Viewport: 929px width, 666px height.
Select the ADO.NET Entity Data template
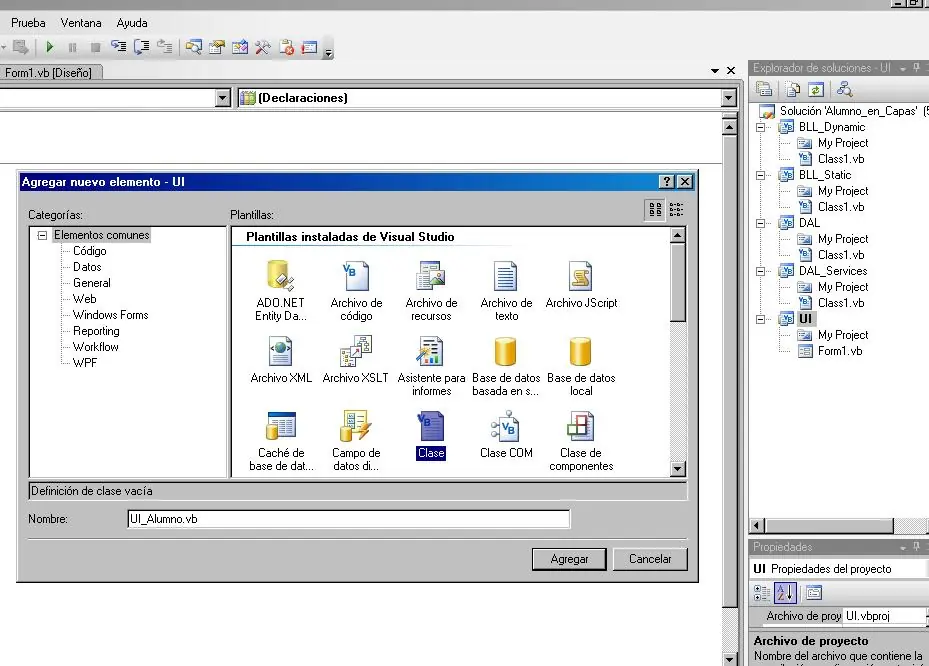tap(281, 290)
